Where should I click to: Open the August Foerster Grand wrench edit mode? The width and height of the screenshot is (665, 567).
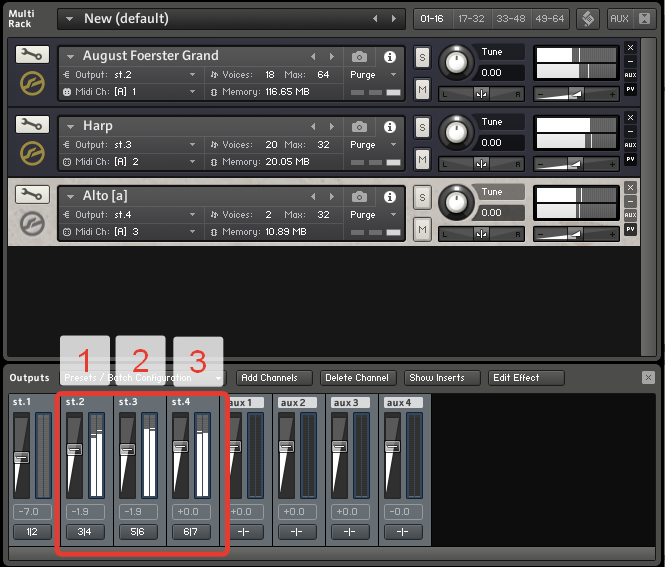pyautogui.click(x=32, y=54)
